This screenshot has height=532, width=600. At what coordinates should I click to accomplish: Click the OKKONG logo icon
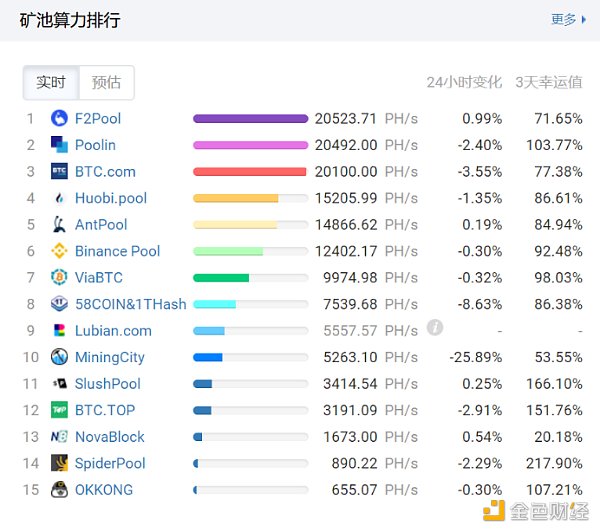pos(59,490)
